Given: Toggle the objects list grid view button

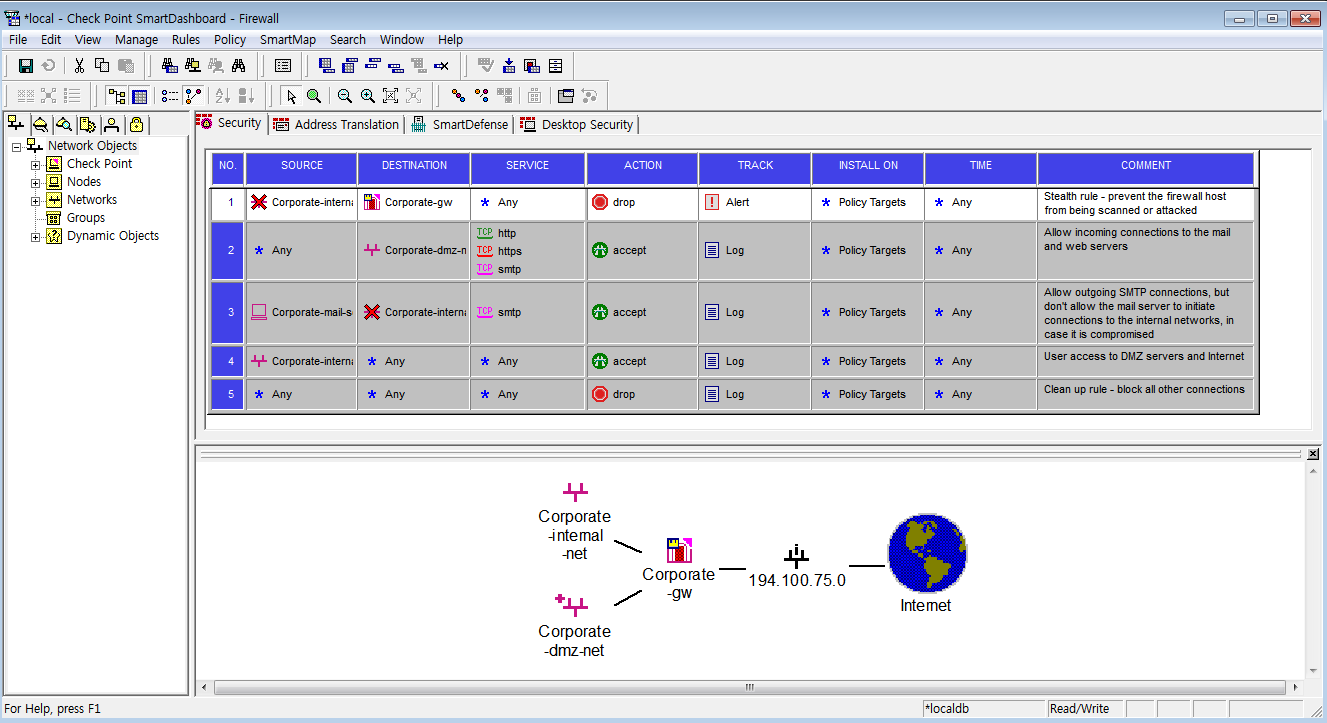Looking at the screenshot, I should 140,96.
